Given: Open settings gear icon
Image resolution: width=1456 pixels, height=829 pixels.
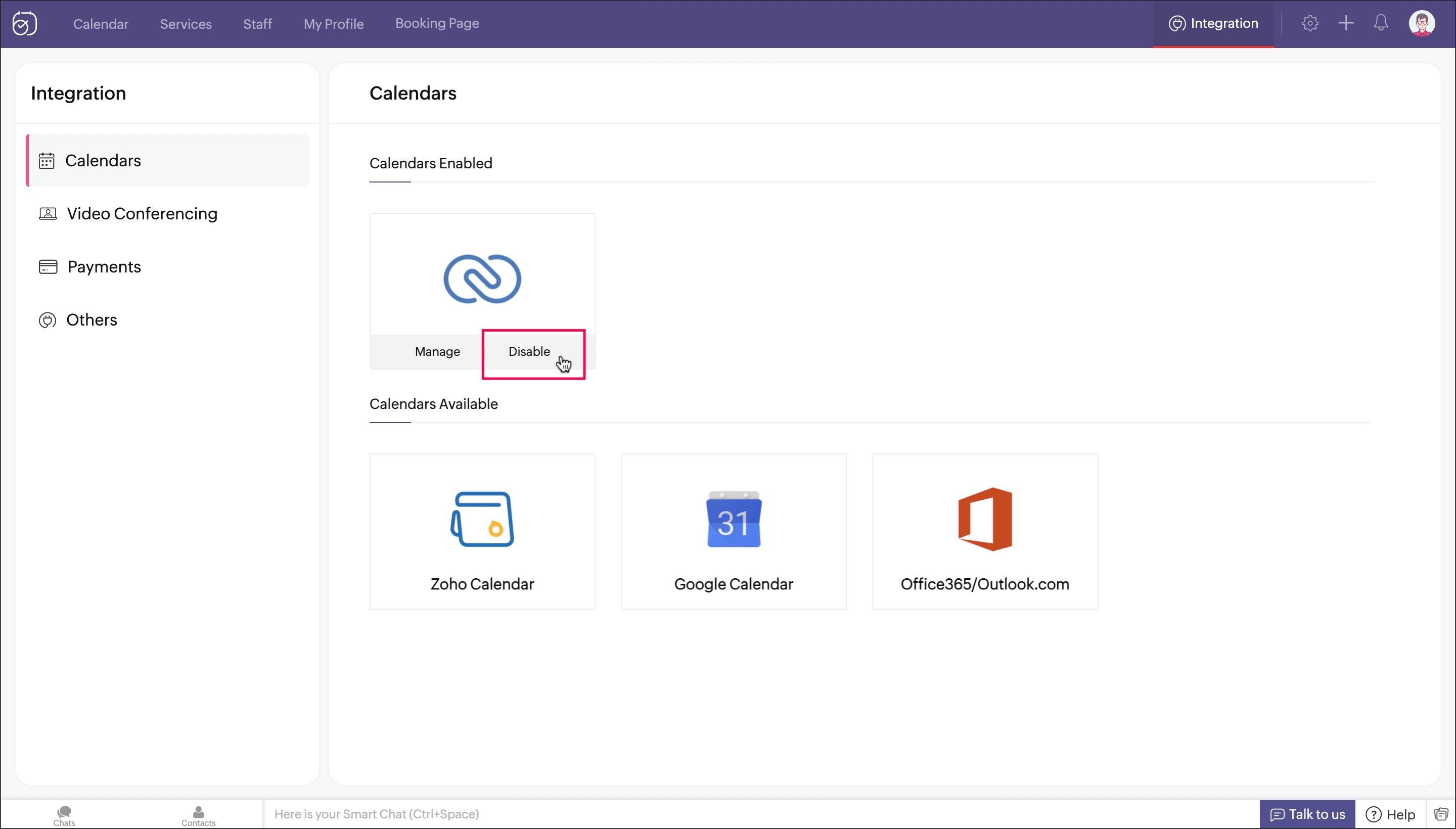Looking at the screenshot, I should (x=1310, y=23).
